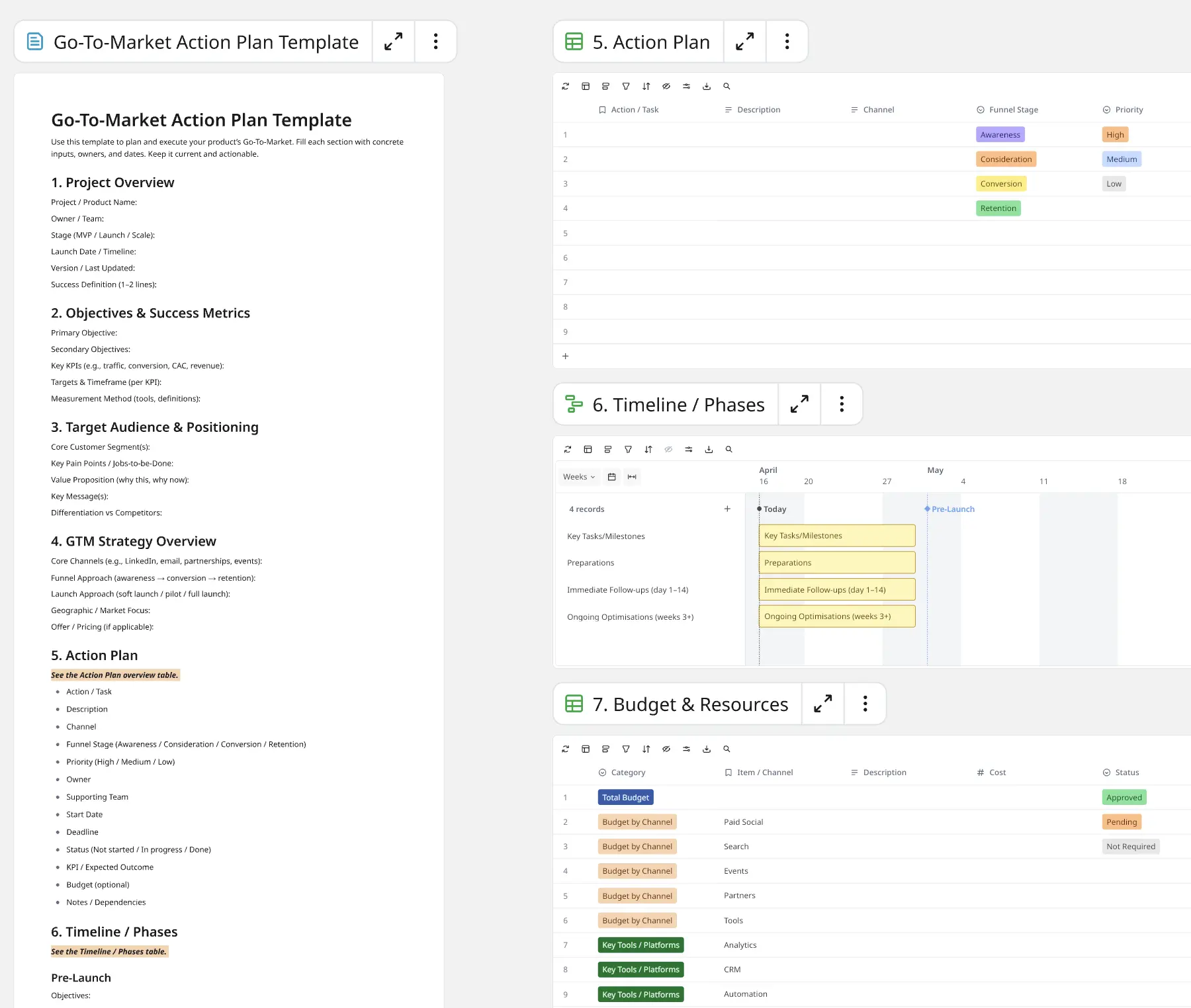Add a new row in Action Plan table
1191x1008 pixels.
(566, 357)
